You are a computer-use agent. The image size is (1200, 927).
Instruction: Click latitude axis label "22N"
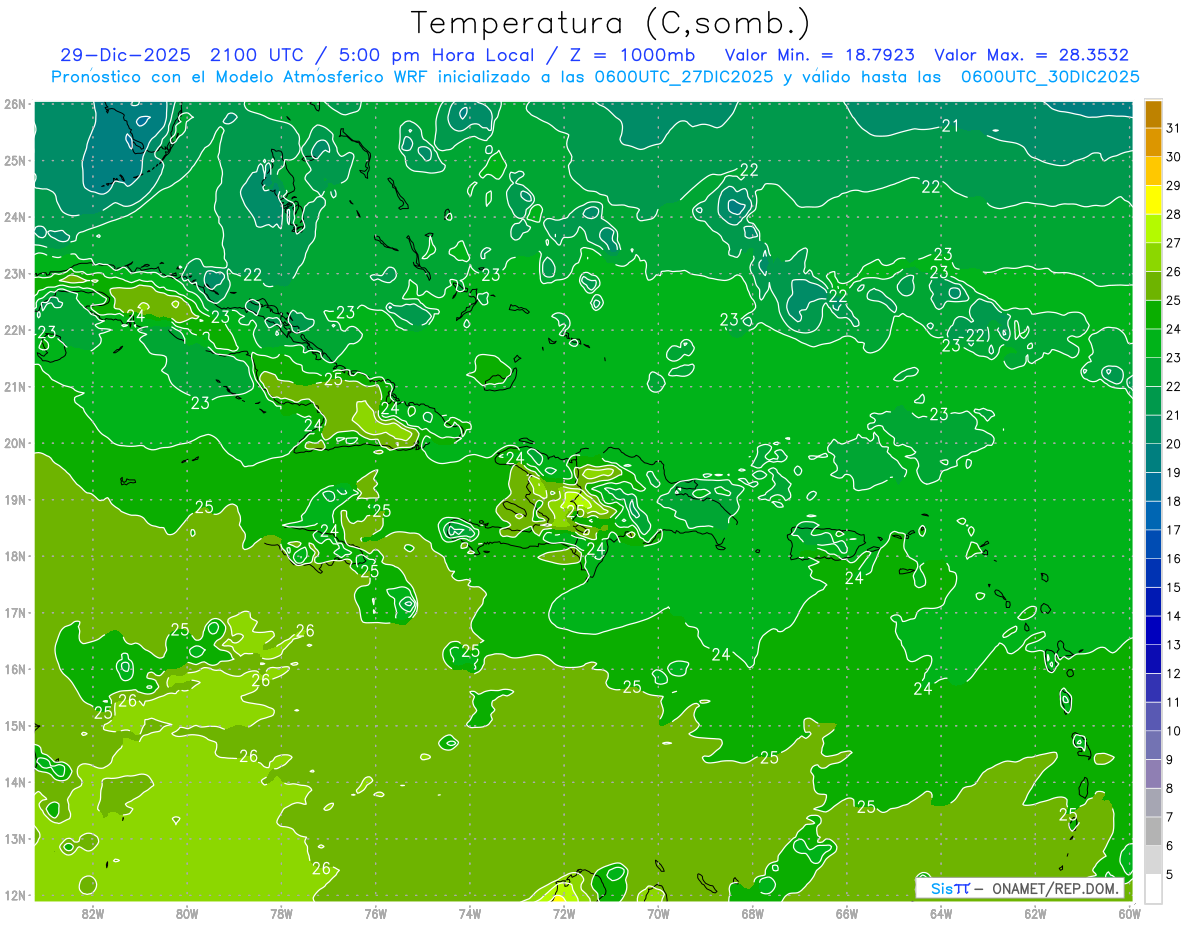[15, 330]
